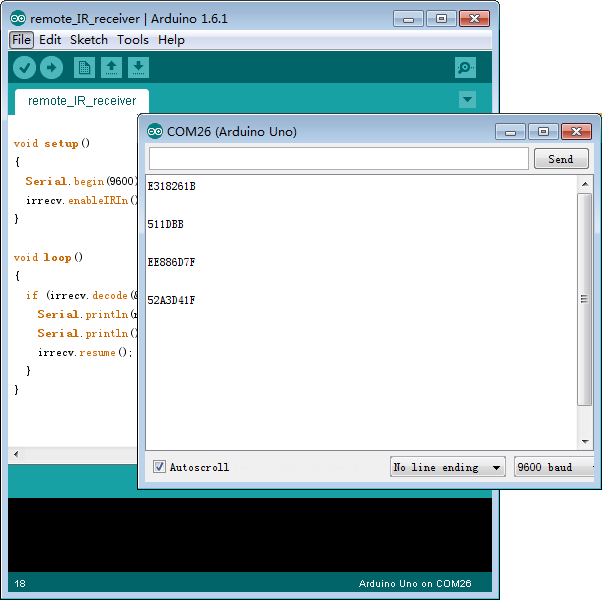Click the serial monitor input field

[339, 158]
